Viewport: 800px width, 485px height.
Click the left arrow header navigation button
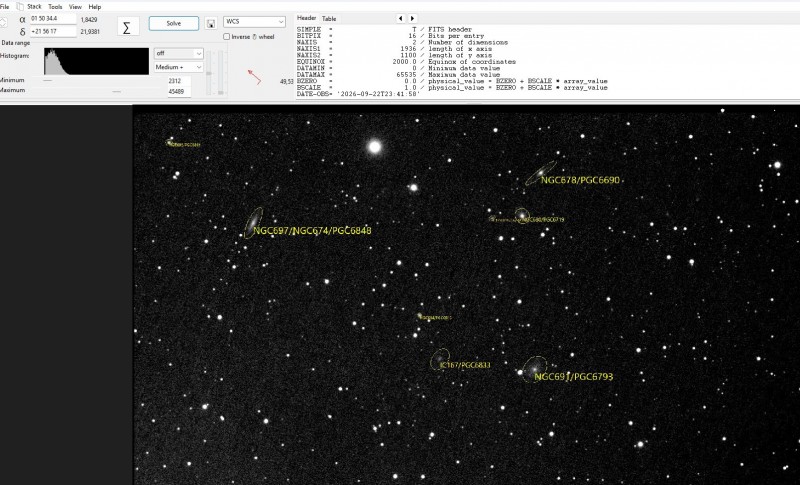tap(401, 18)
